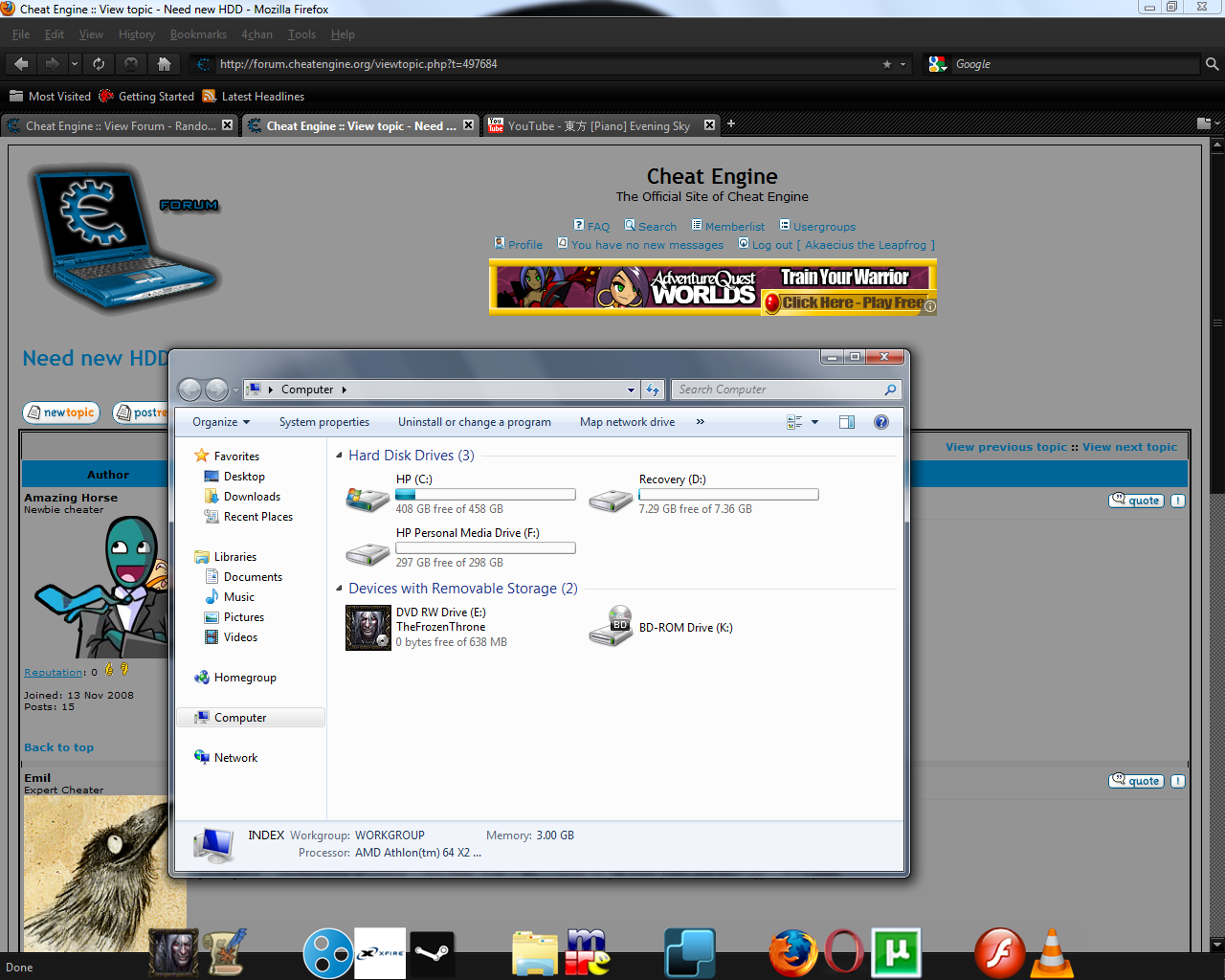
Task: Click the address bar refresh icon in Explorer
Action: pos(653,390)
